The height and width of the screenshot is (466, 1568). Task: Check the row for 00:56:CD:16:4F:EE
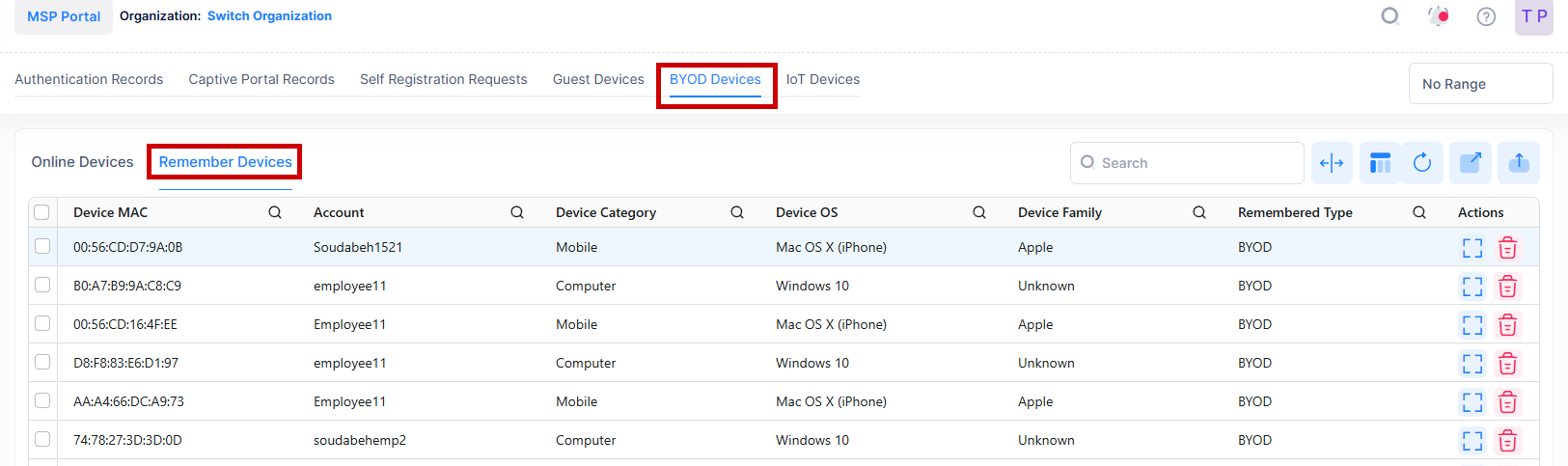point(42,323)
